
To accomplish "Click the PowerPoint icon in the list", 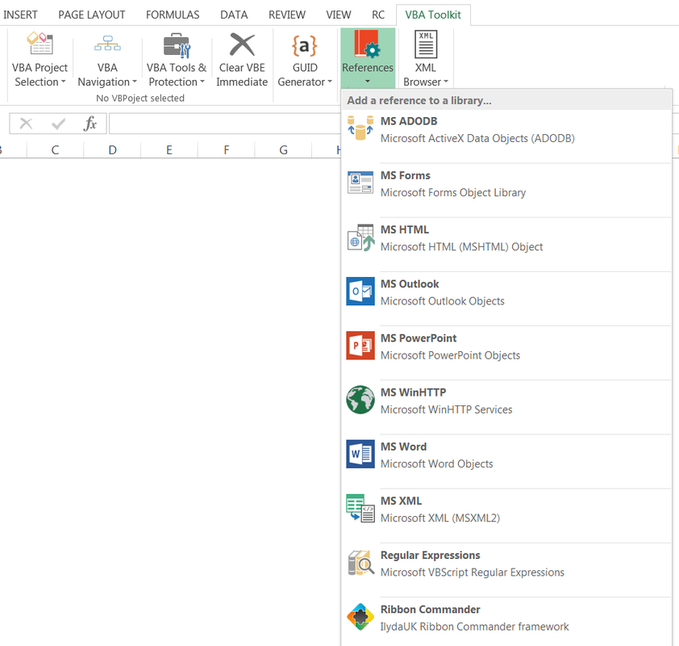I will coord(360,346).
